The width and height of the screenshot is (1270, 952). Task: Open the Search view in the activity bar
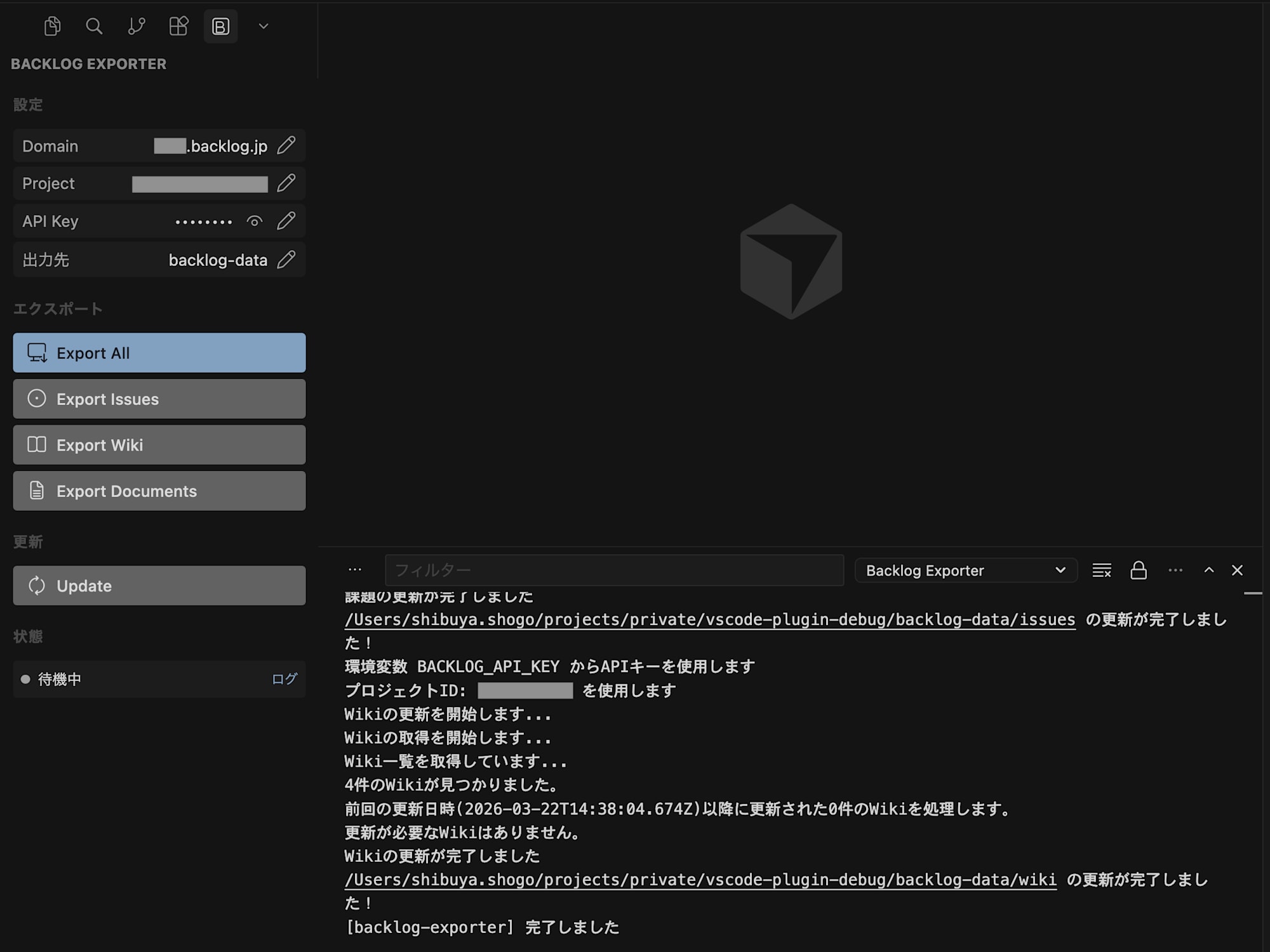(95, 27)
